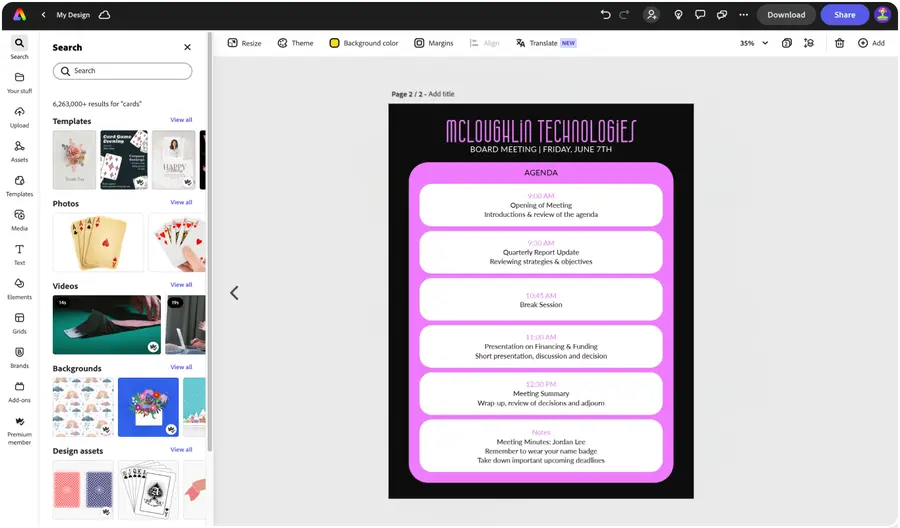The width and height of the screenshot is (900, 528).
Task: Close the Search panel
Action: click(187, 47)
